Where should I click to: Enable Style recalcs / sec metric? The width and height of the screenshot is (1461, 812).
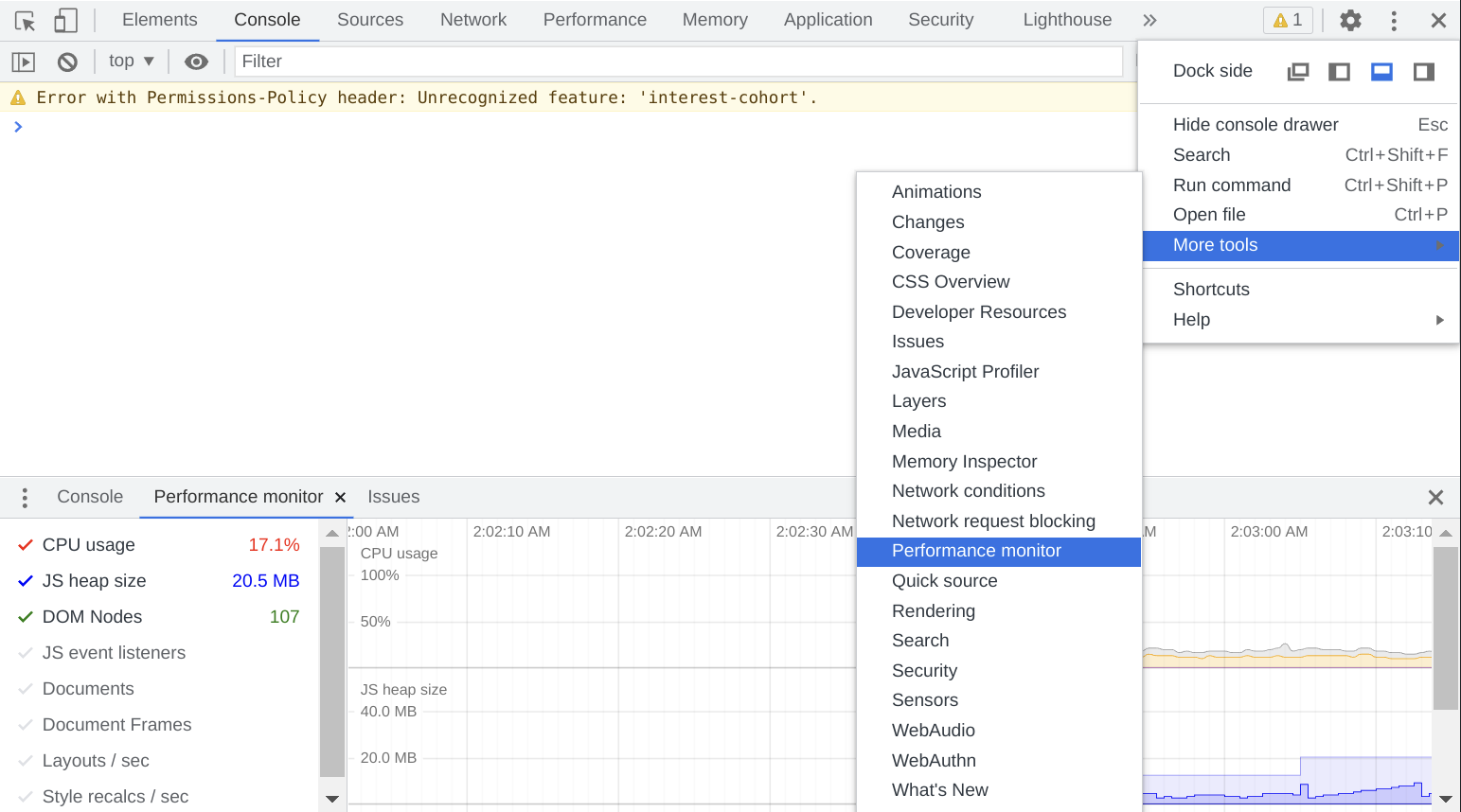(26, 797)
